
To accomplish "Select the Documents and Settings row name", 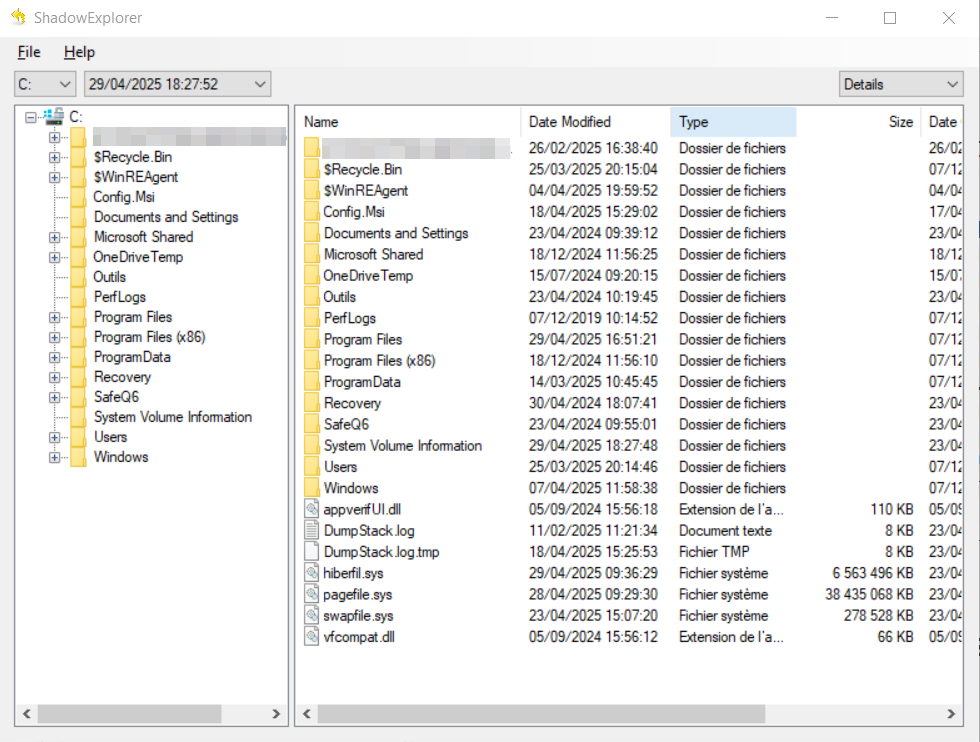I will 396,233.
